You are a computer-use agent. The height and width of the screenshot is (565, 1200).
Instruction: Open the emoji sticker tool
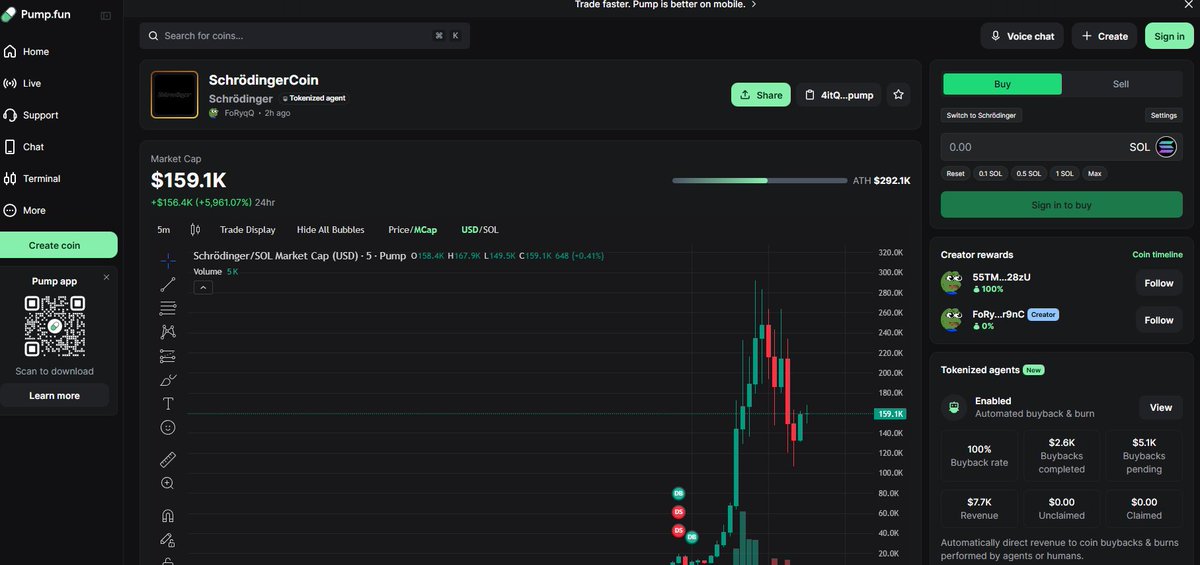pos(168,428)
